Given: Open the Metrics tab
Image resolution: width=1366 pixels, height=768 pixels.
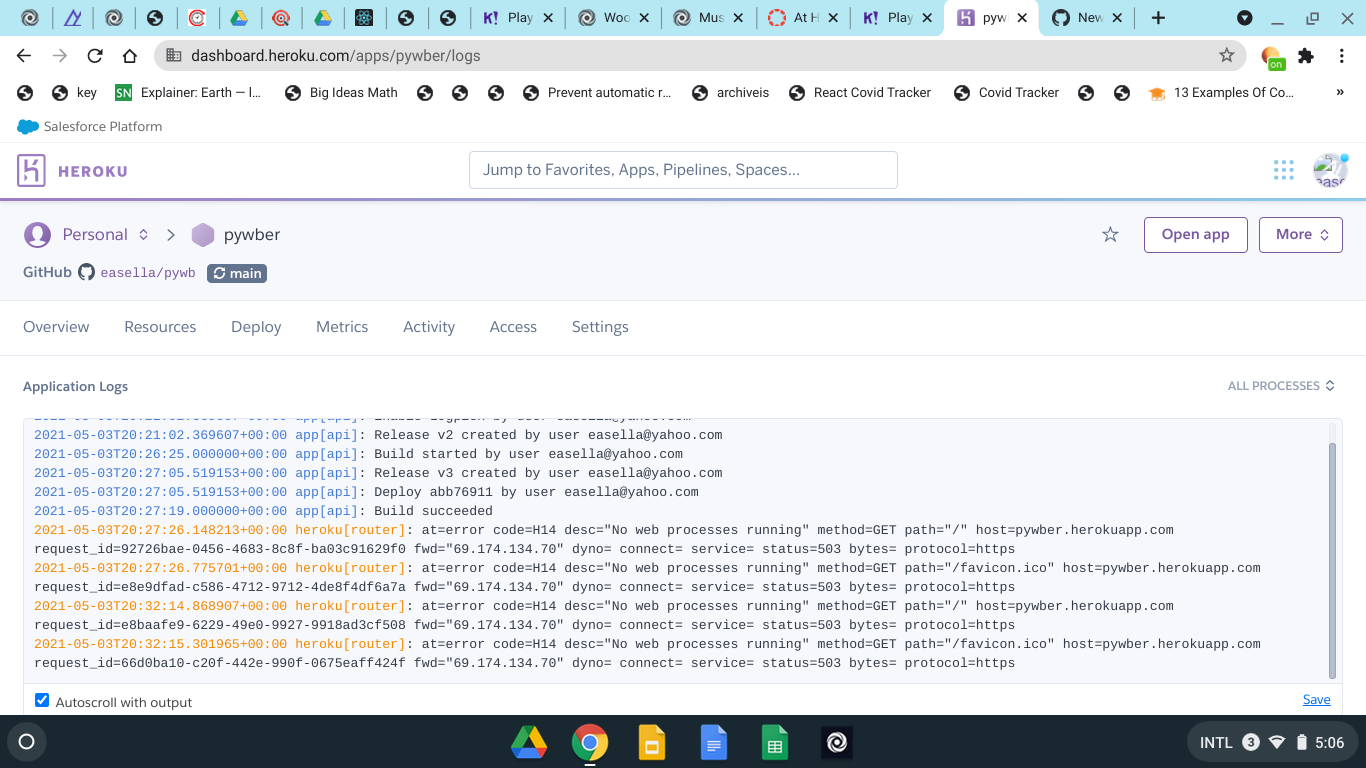Looking at the screenshot, I should coord(342,327).
